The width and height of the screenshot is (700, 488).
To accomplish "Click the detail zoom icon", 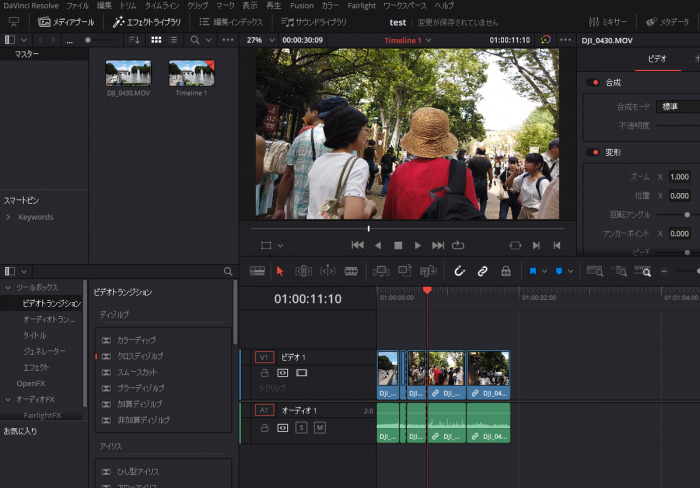I will 619,271.
